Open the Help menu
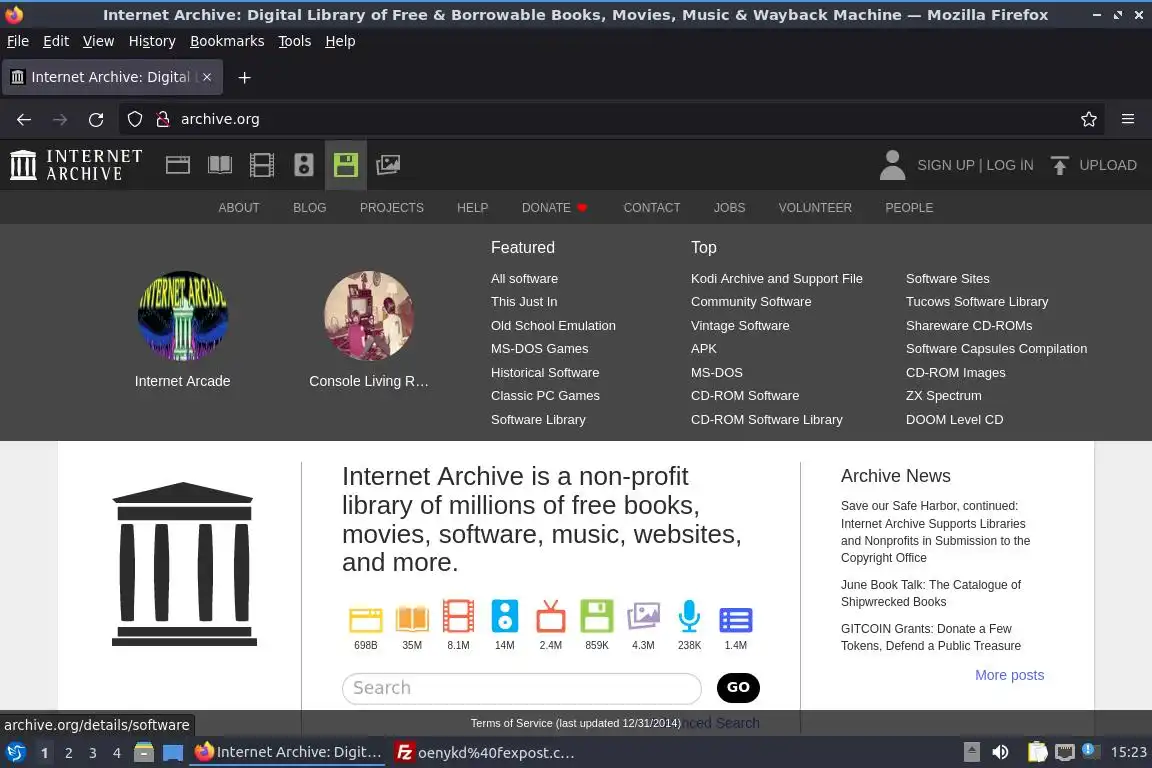The width and height of the screenshot is (1152, 768). click(x=340, y=41)
